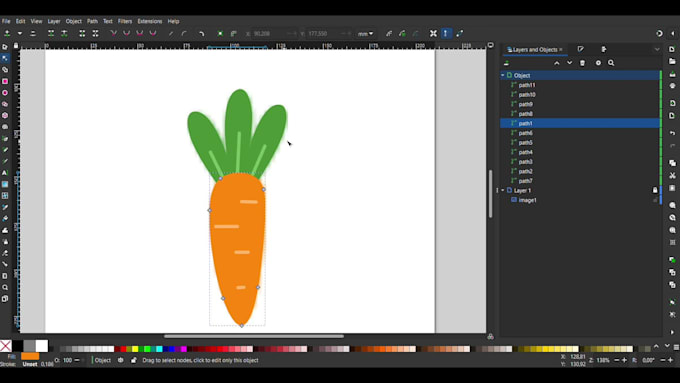The height and width of the screenshot is (383, 680).
Task: Add new layer icon in Layers panel
Action: click(507, 63)
